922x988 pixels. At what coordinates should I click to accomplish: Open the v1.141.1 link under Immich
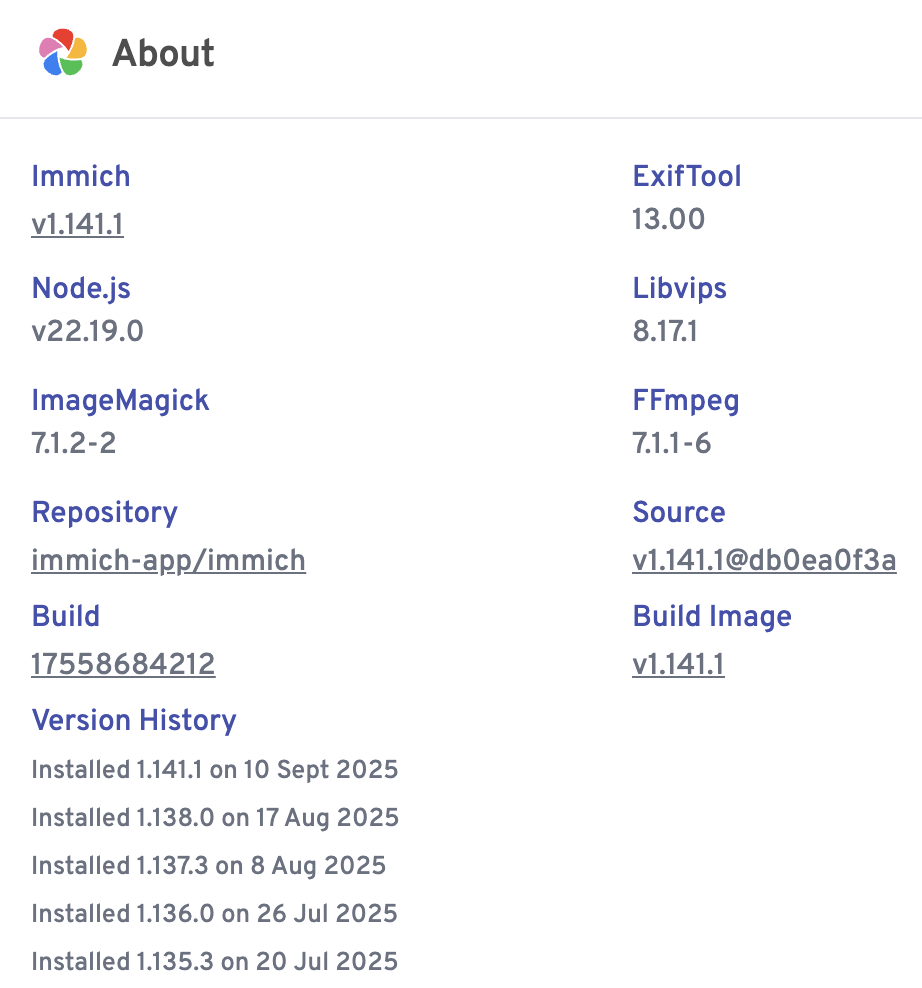[x=77, y=225]
